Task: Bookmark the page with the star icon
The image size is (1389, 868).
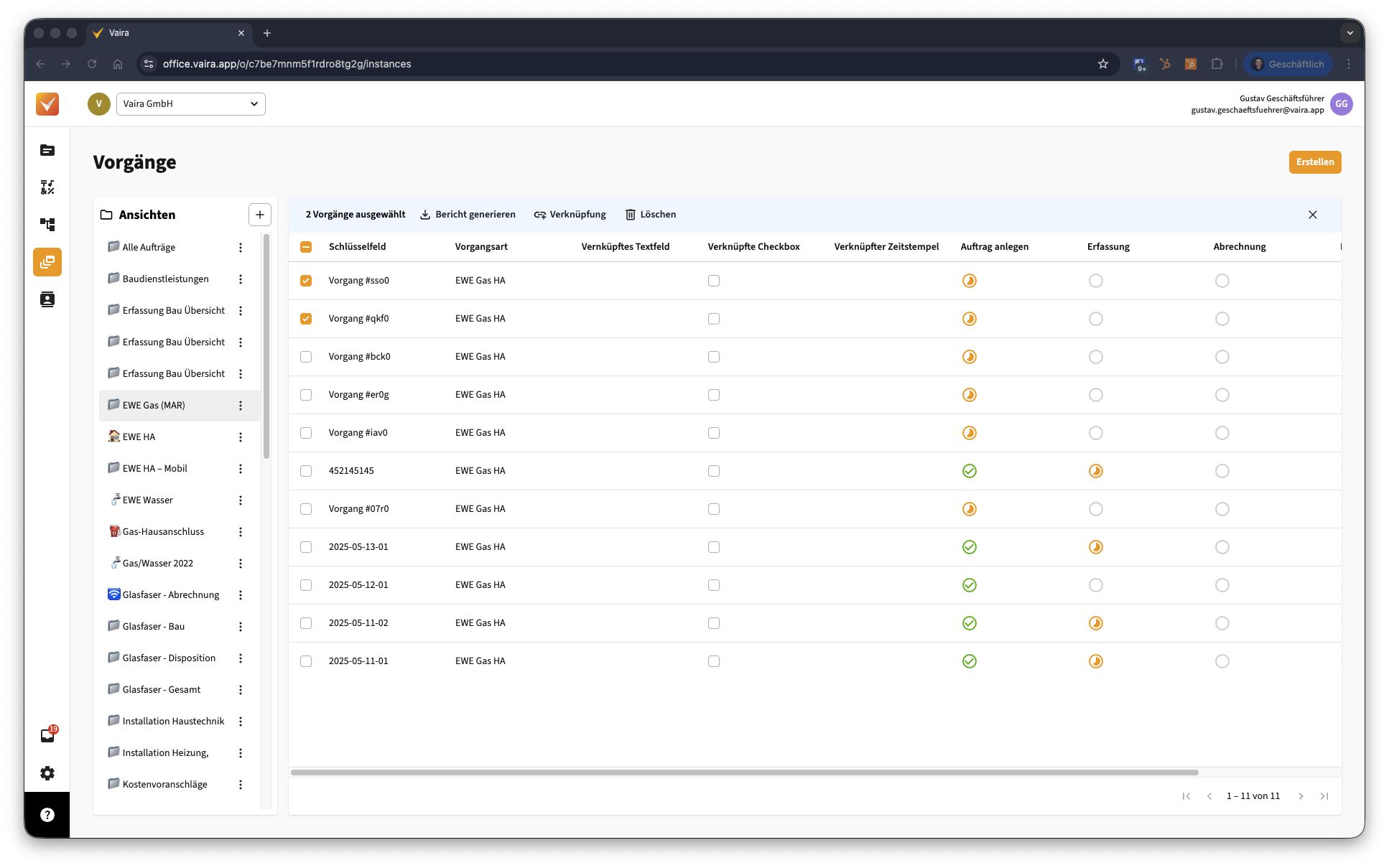Action: pyautogui.click(x=1103, y=64)
